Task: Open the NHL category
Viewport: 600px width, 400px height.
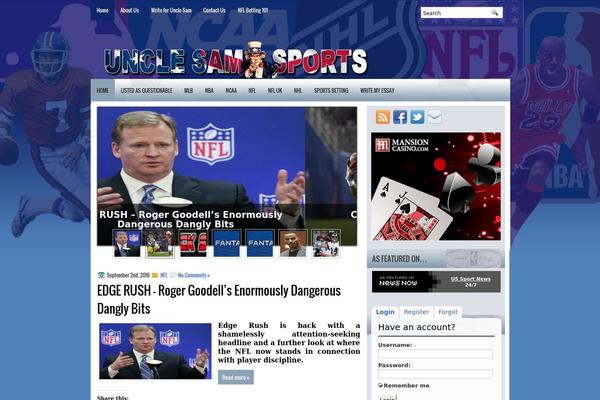Action: click(x=298, y=90)
